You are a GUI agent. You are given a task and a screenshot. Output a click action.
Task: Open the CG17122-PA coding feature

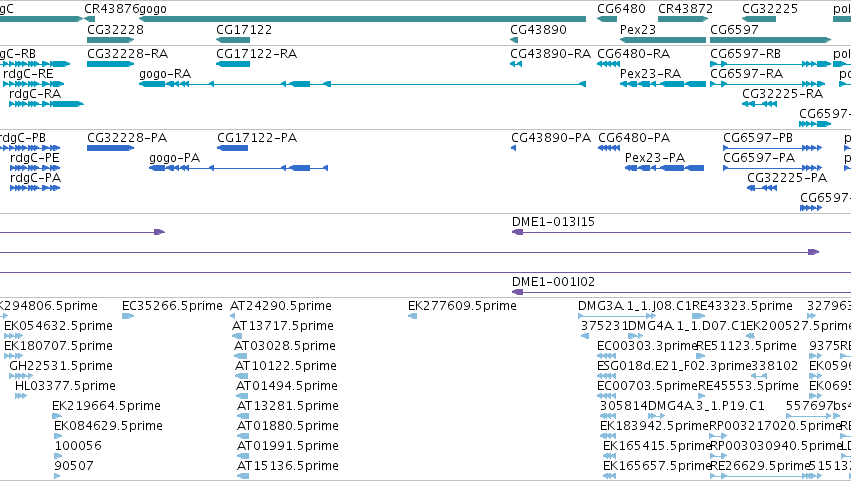coord(232,148)
